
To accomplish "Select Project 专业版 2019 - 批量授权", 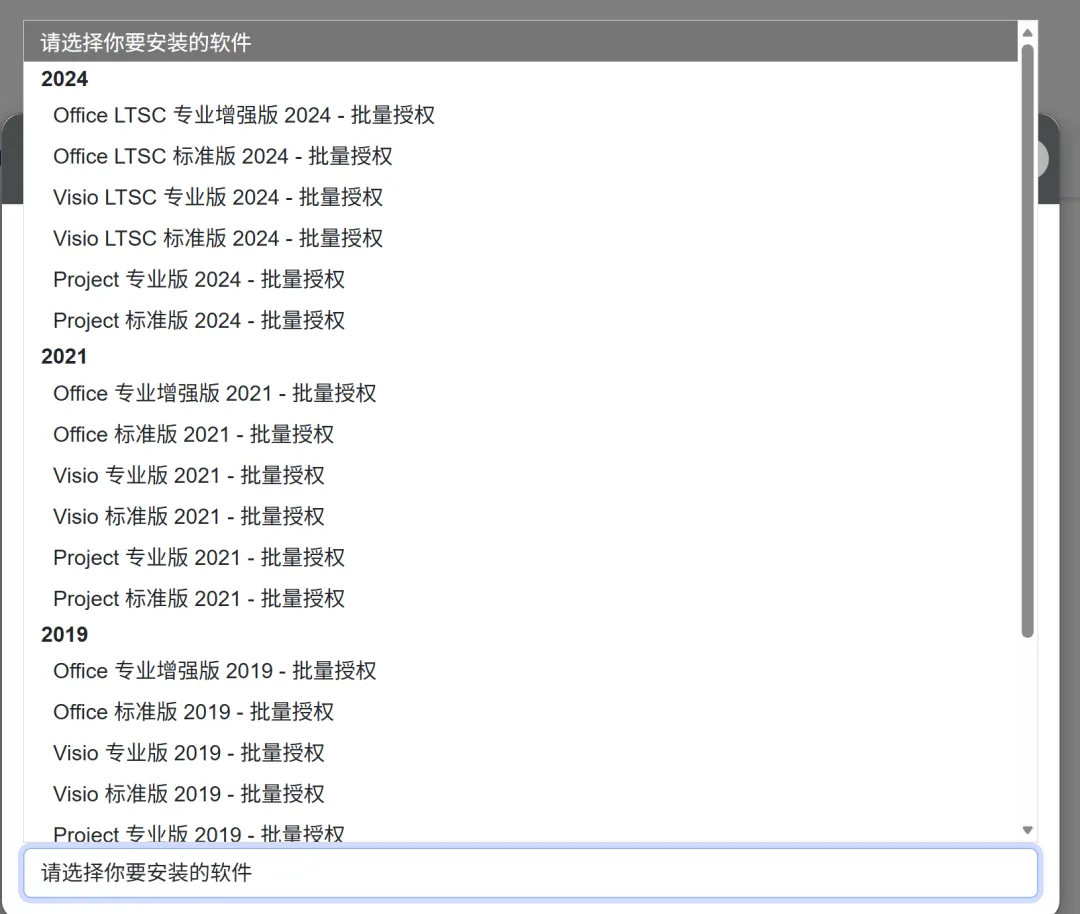I will pyautogui.click(x=521, y=830).
